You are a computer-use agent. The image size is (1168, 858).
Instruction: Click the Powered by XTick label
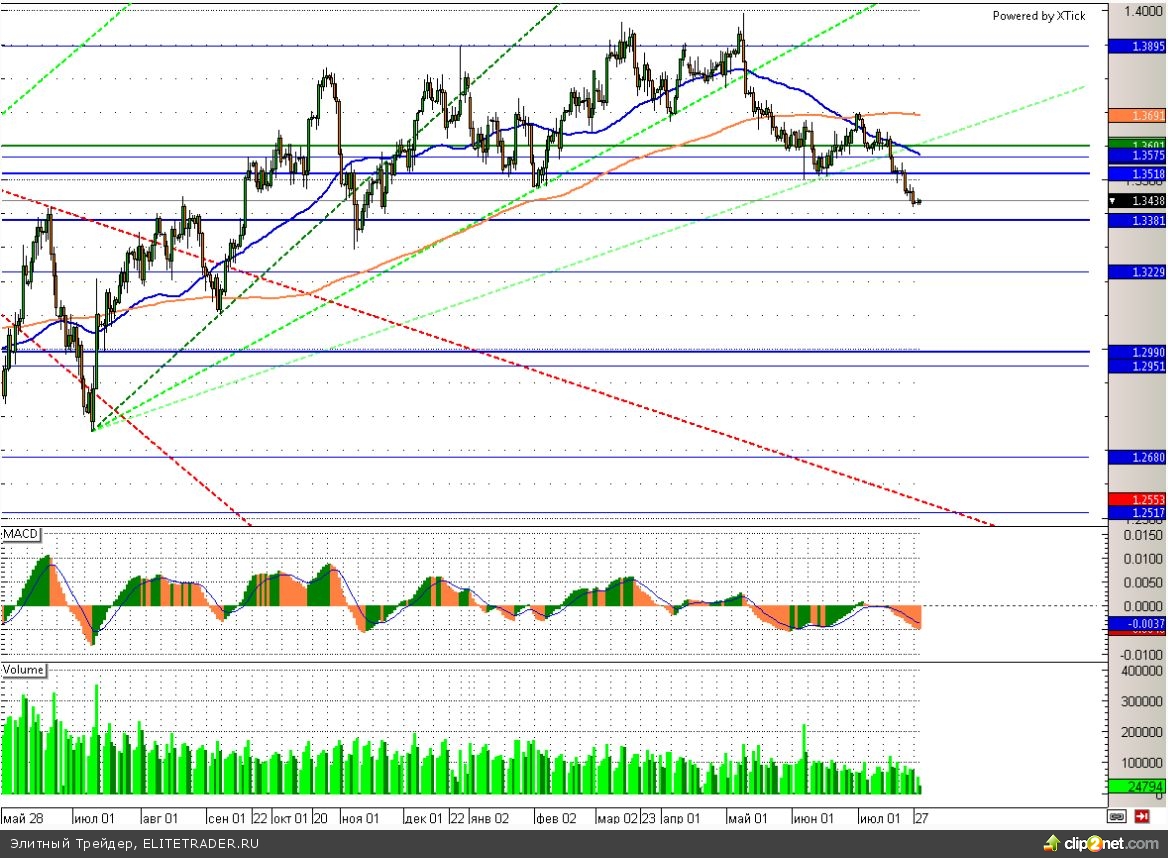tap(1038, 16)
